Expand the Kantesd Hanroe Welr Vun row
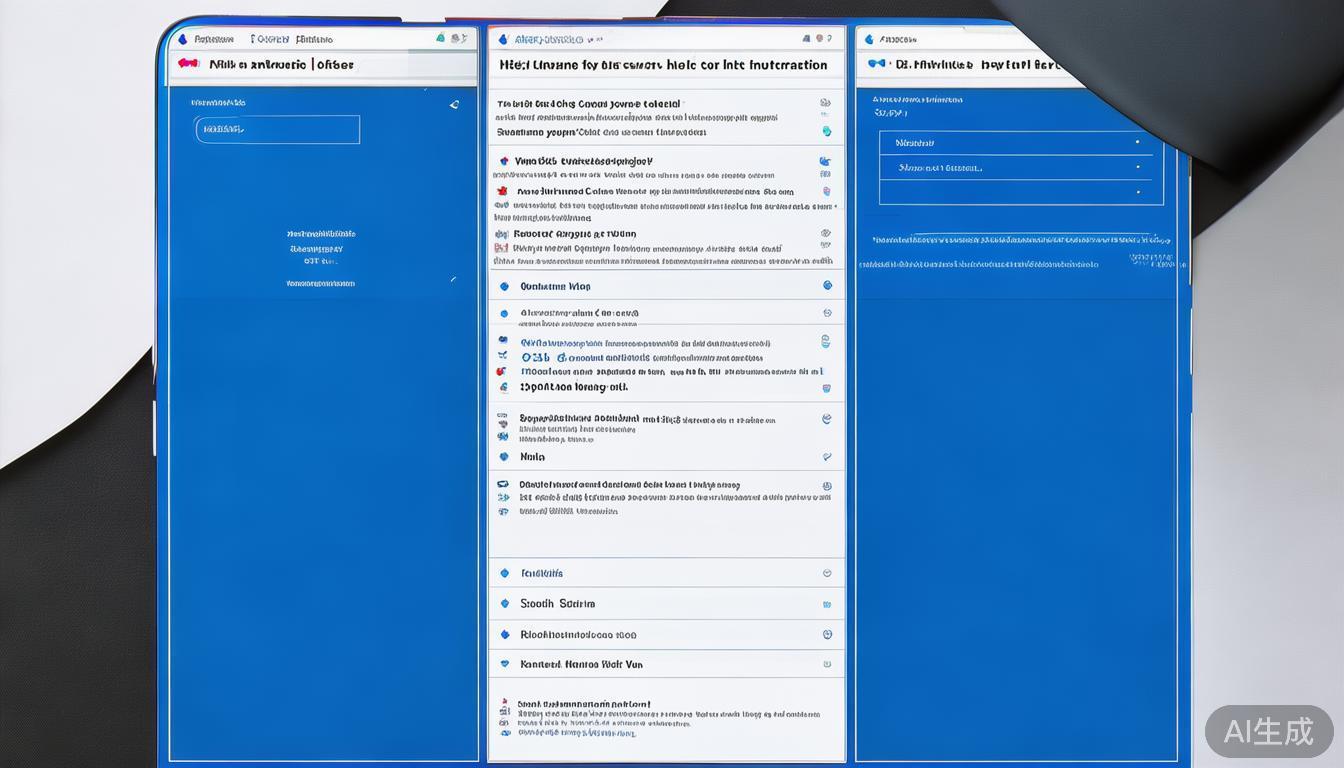 click(827, 664)
